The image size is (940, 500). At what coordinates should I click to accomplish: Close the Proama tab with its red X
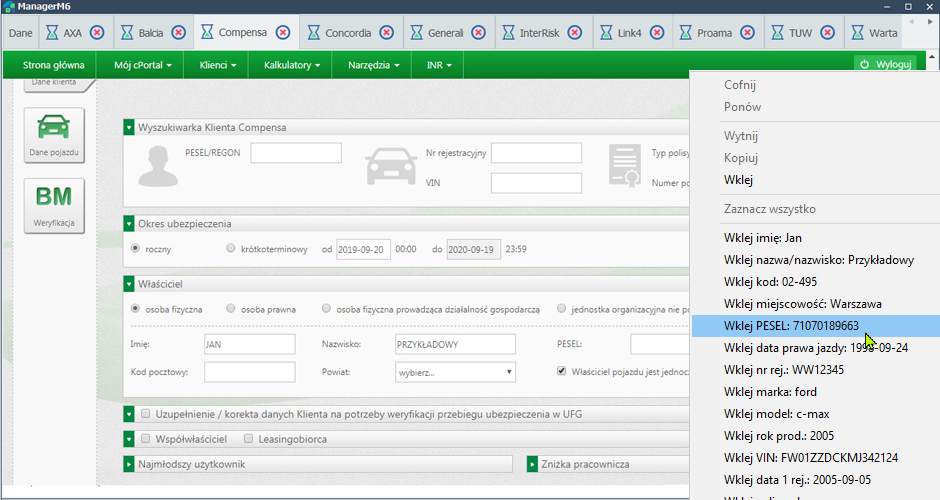point(747,32)
